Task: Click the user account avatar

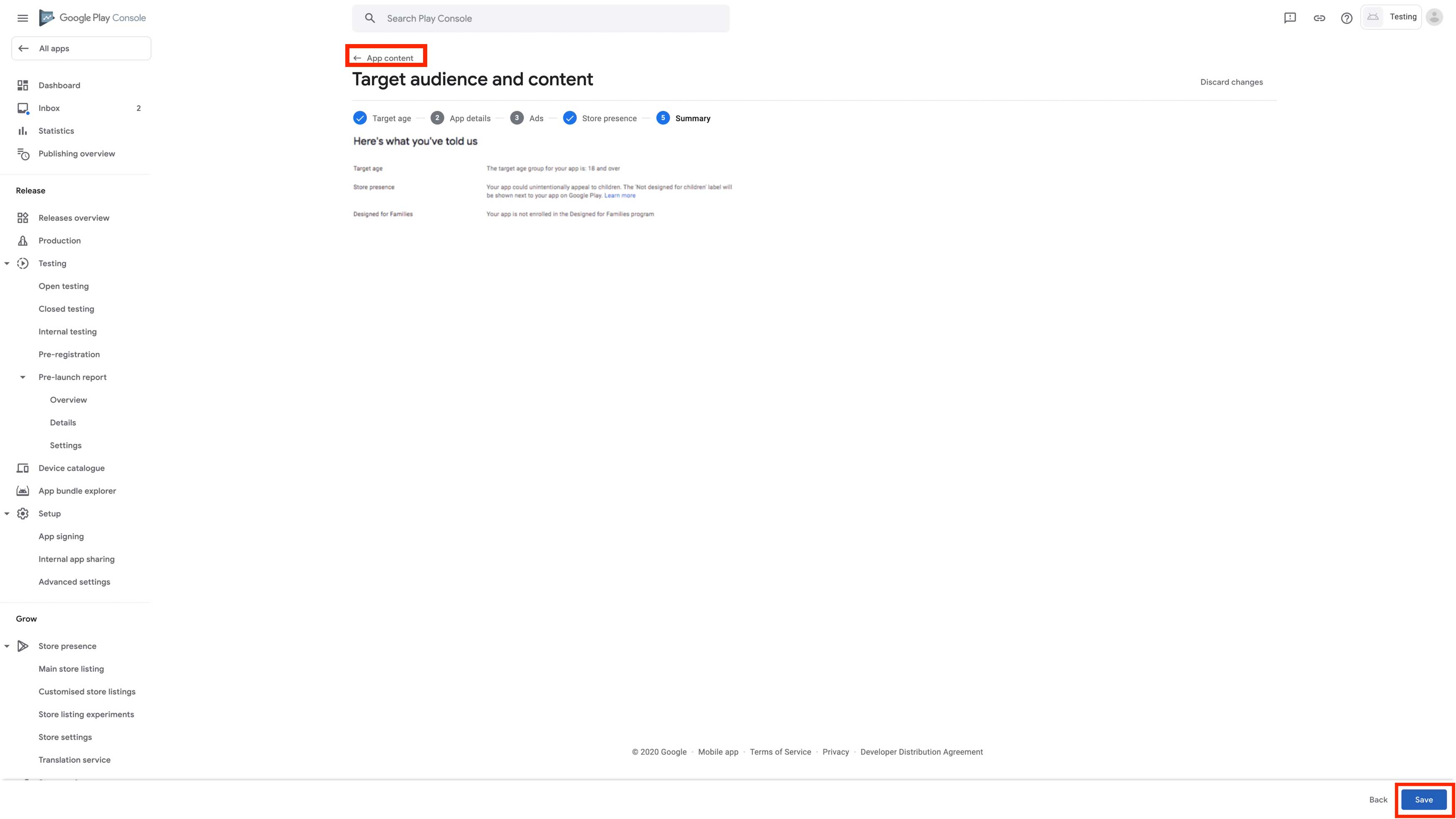Action: 1434,17
